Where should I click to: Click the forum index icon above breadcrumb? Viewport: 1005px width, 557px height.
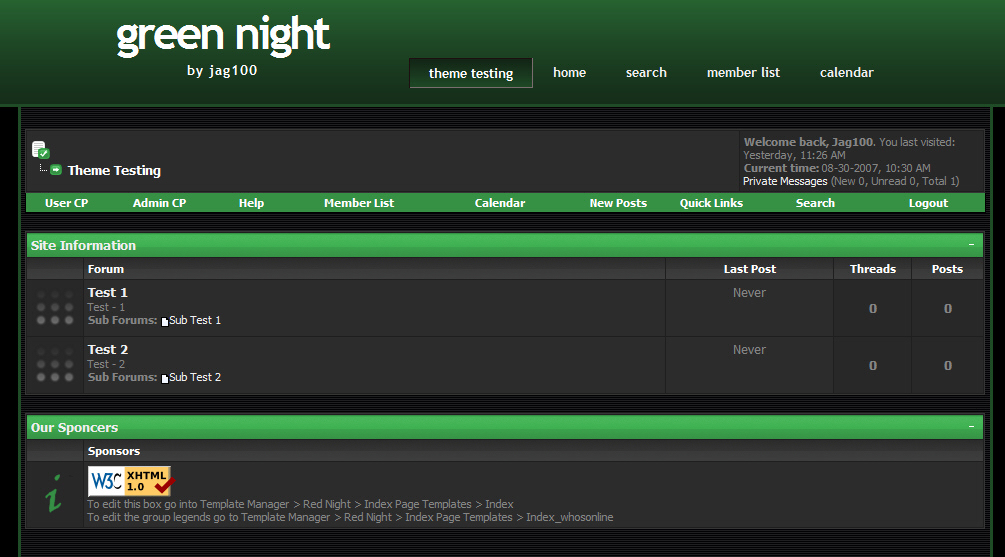tap(41, 150)
